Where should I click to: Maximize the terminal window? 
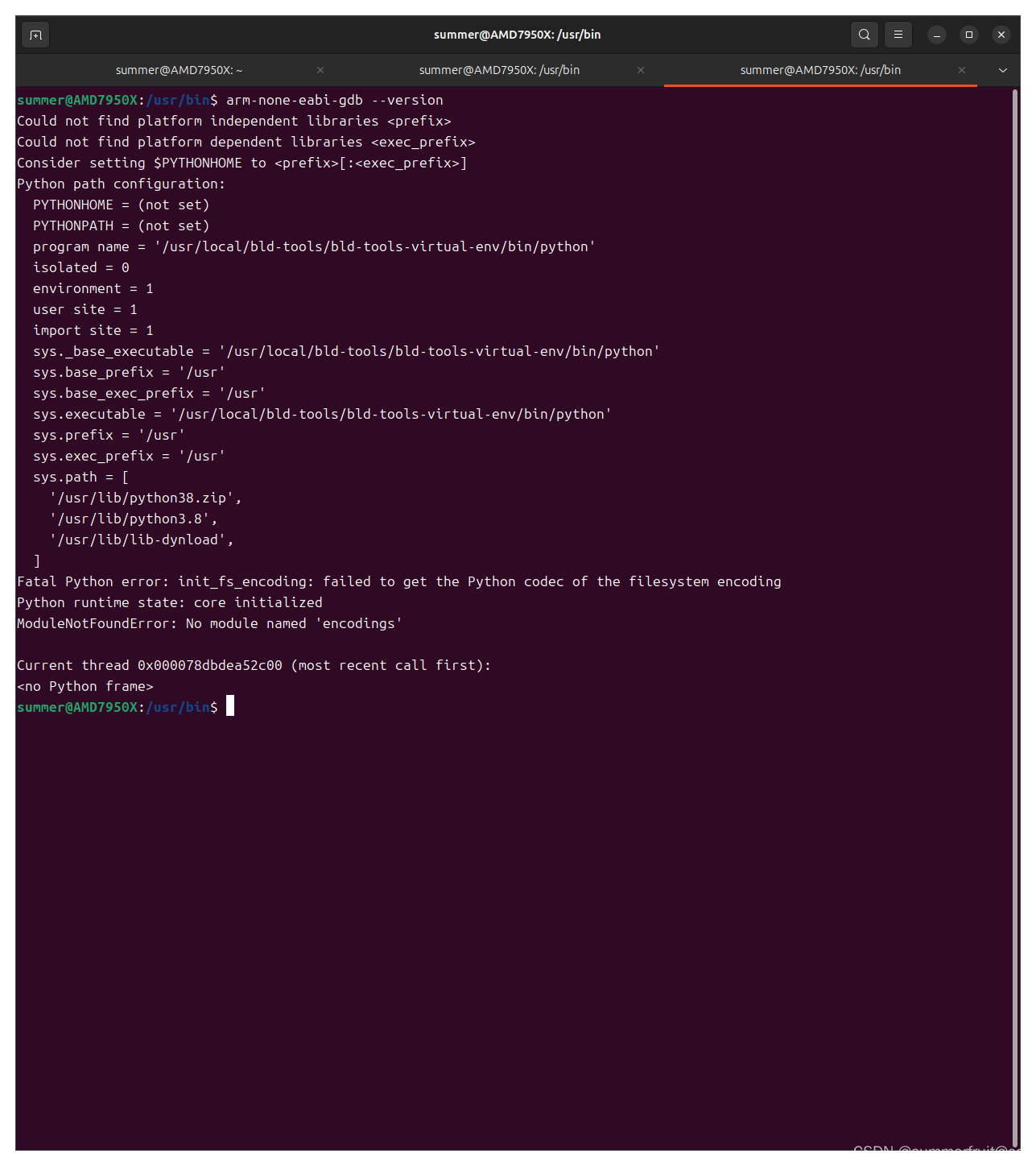968,35
